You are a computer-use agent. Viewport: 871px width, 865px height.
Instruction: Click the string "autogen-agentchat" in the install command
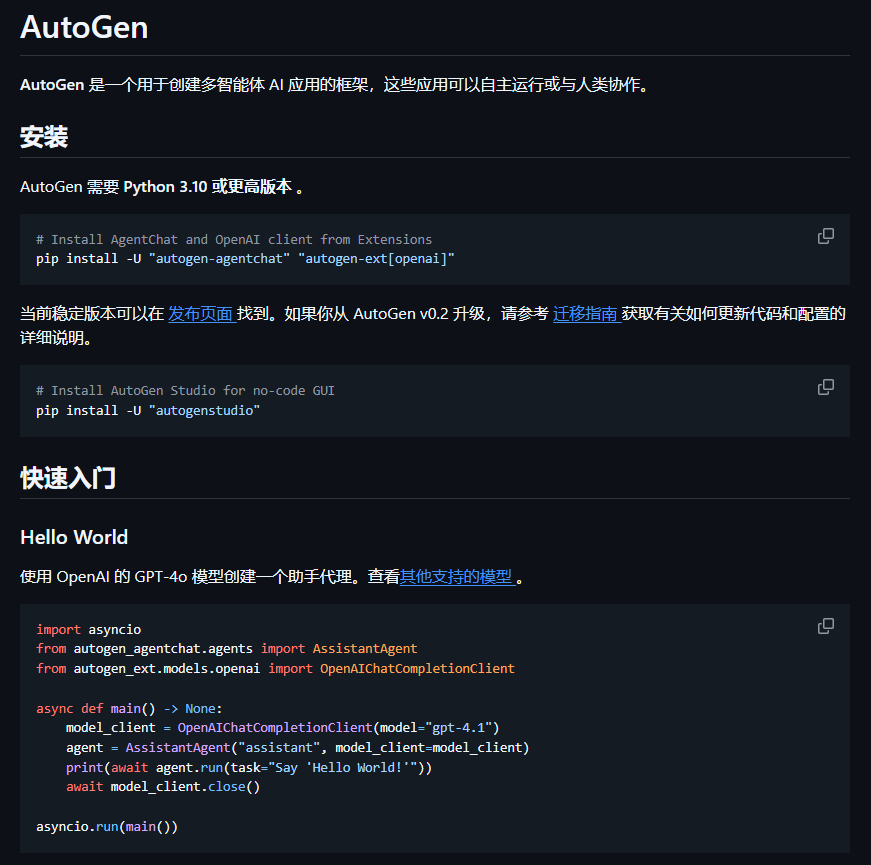pyautogui.click(x=219, y=259)
